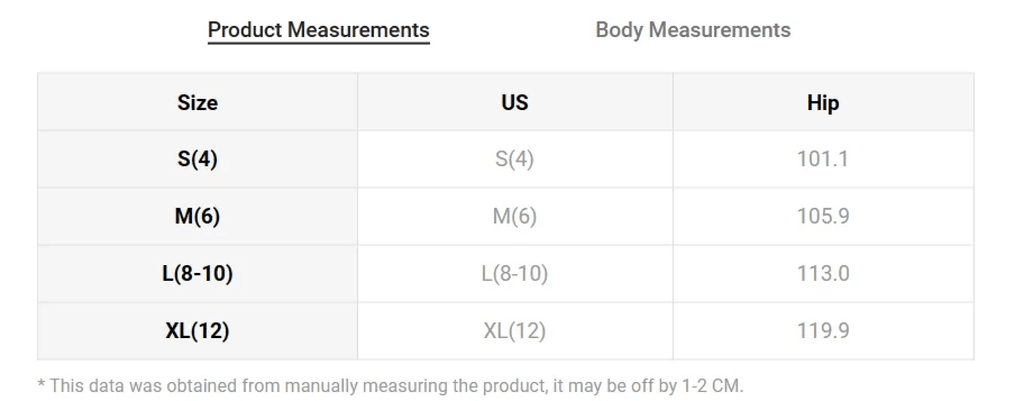The image size is (1024, 401).
Task: Select the L(8-10) size row label
Action: pyautogui.click(x=197, y=274)
